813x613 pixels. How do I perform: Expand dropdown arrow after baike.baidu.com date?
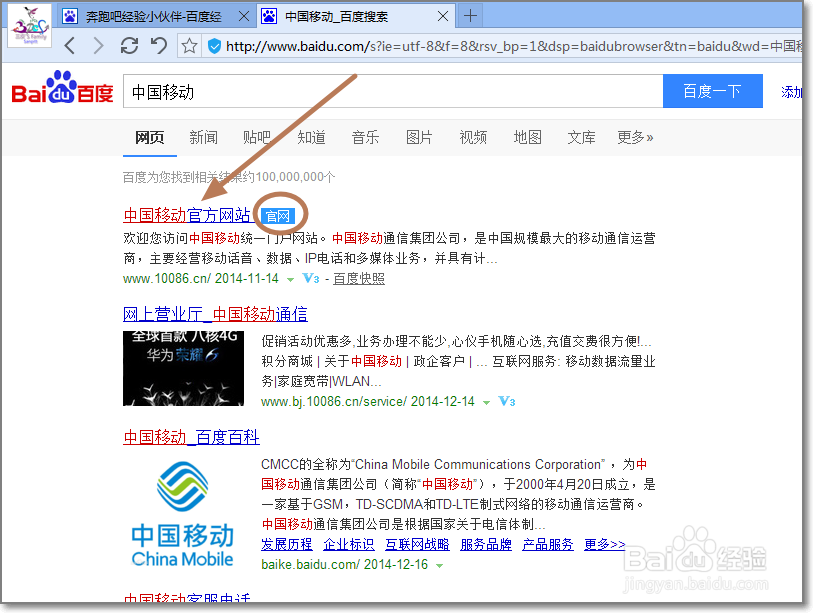(440, 566)
